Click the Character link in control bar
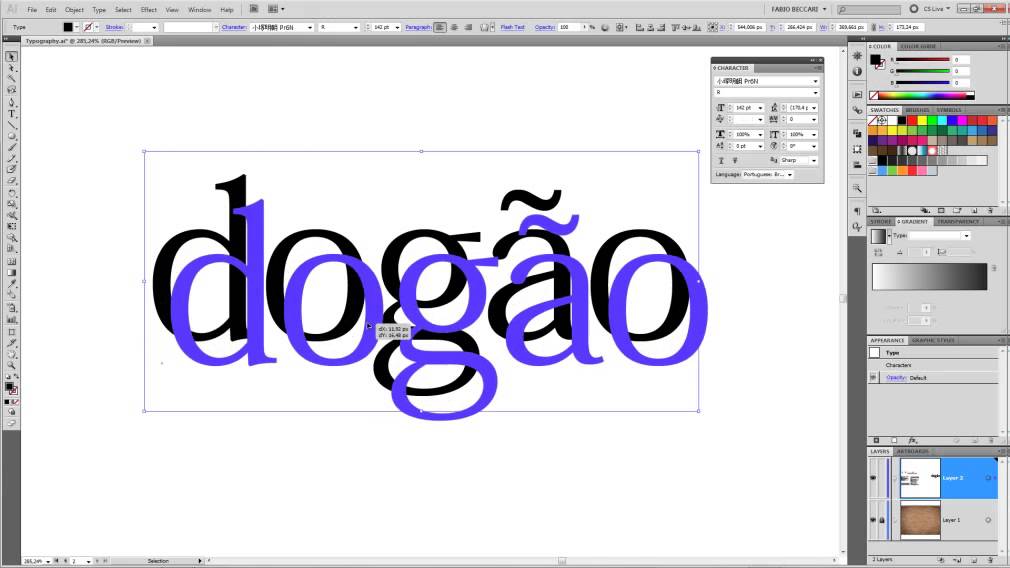This screenshot has width=1010, height=568. 234,27
